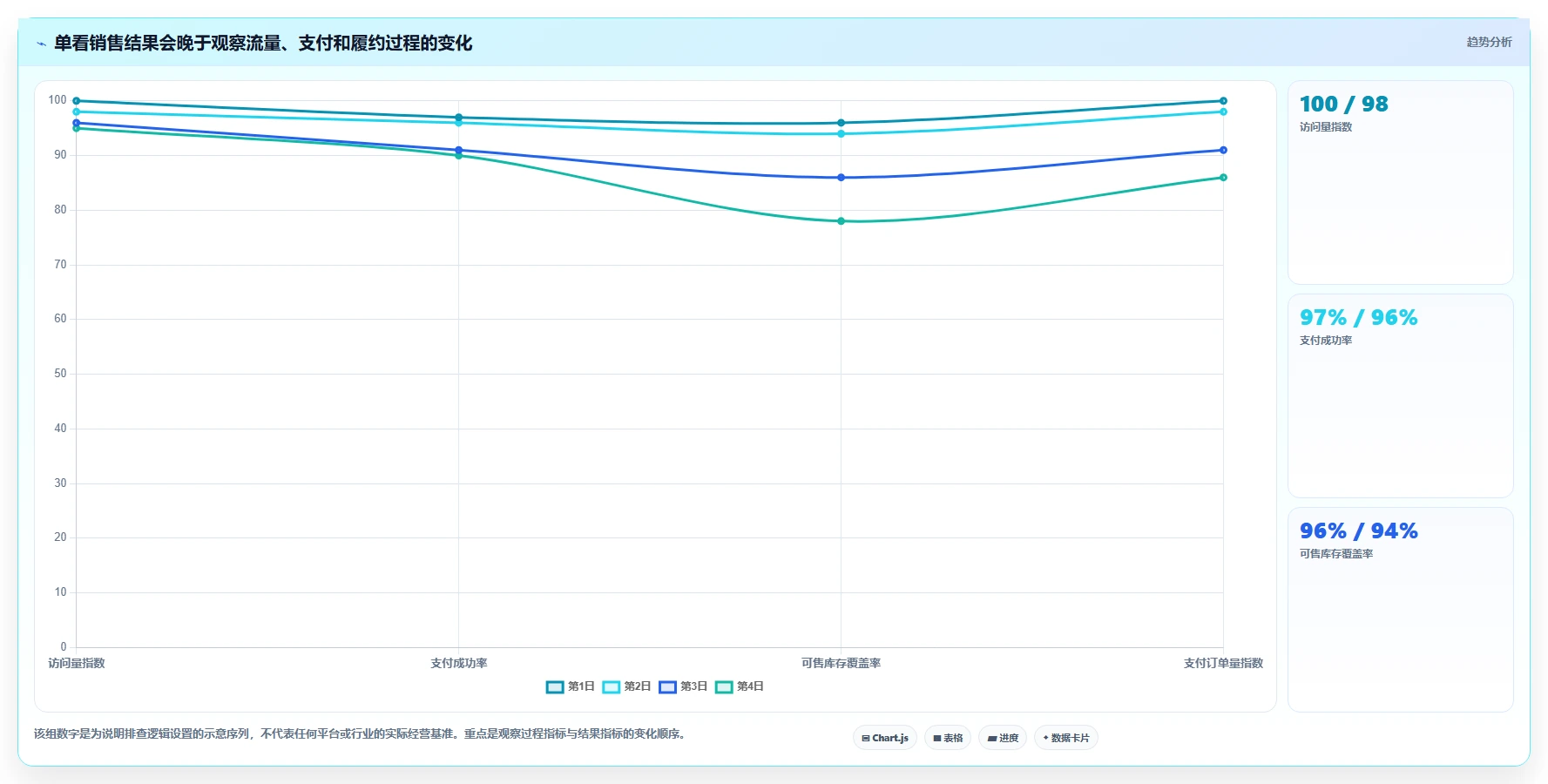1548x784 pixels.
Task: Click the 访问量指数 x-axis label
Action: [77, 663]
